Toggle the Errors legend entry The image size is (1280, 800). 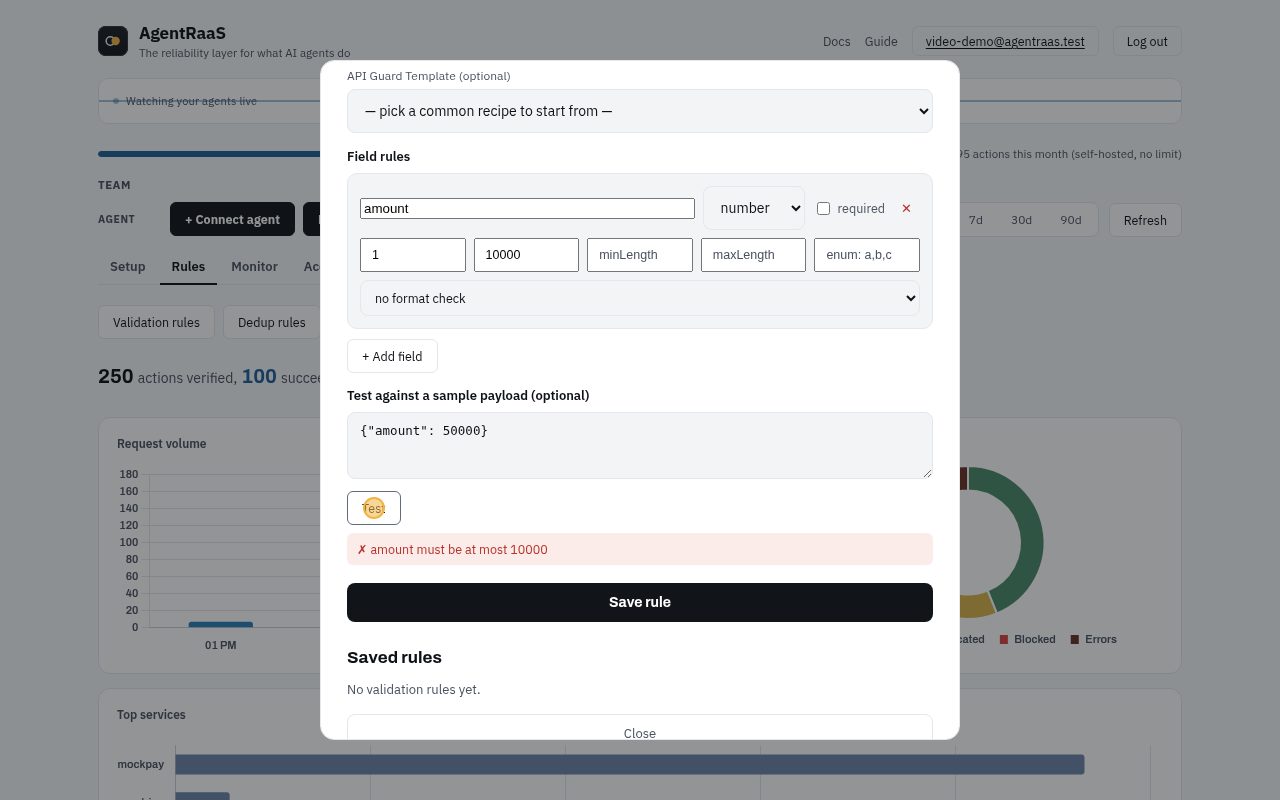[x=1093, y=639]
